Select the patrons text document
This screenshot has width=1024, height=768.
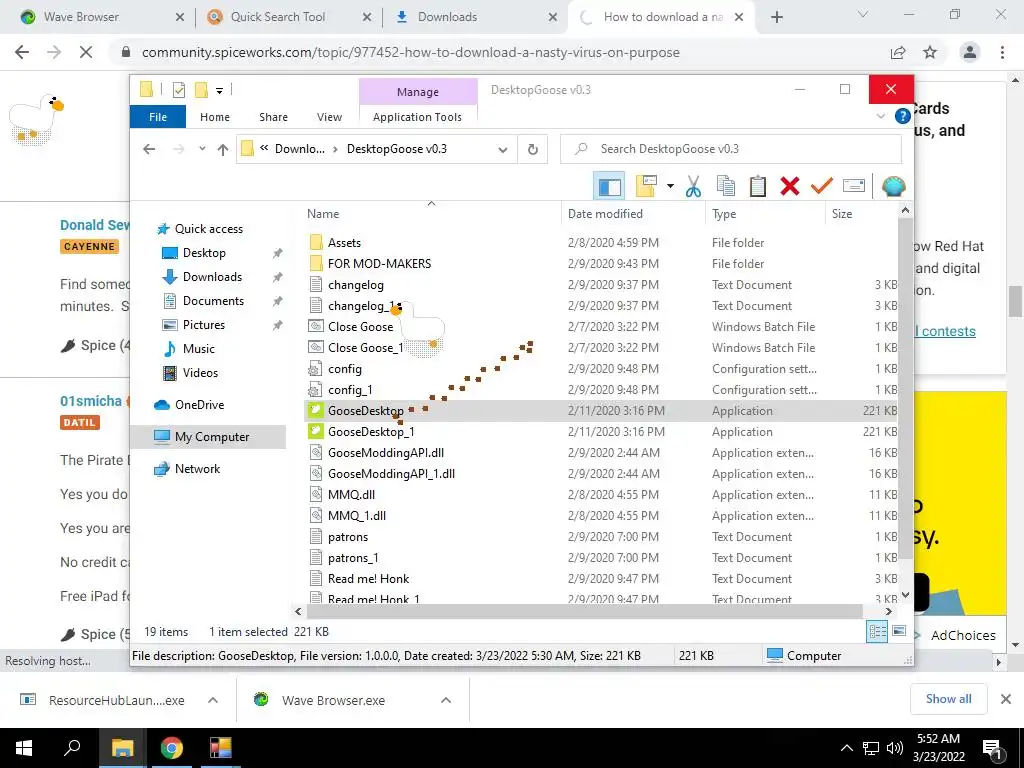pos(348,537)
